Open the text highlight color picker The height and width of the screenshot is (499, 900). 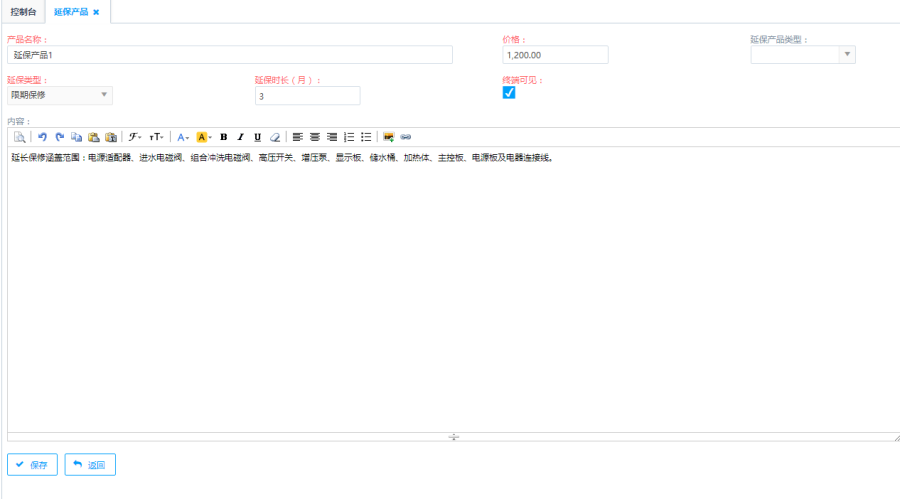coord(203,137)
